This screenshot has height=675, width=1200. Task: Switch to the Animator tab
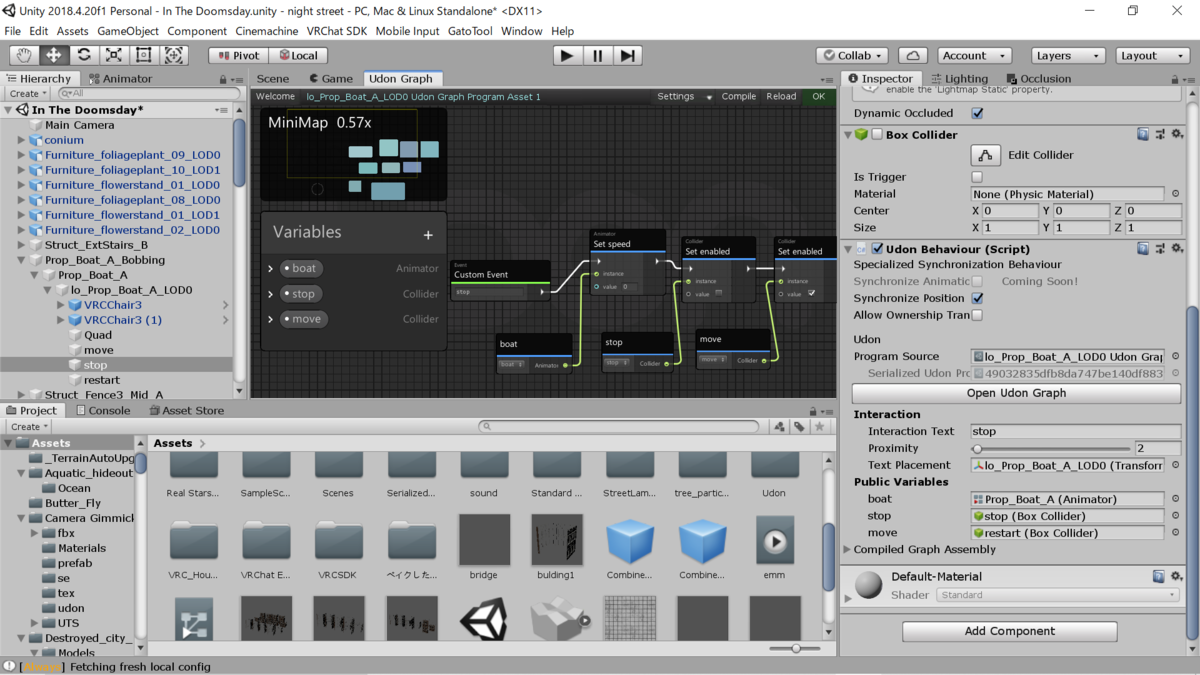pos(120,78)
